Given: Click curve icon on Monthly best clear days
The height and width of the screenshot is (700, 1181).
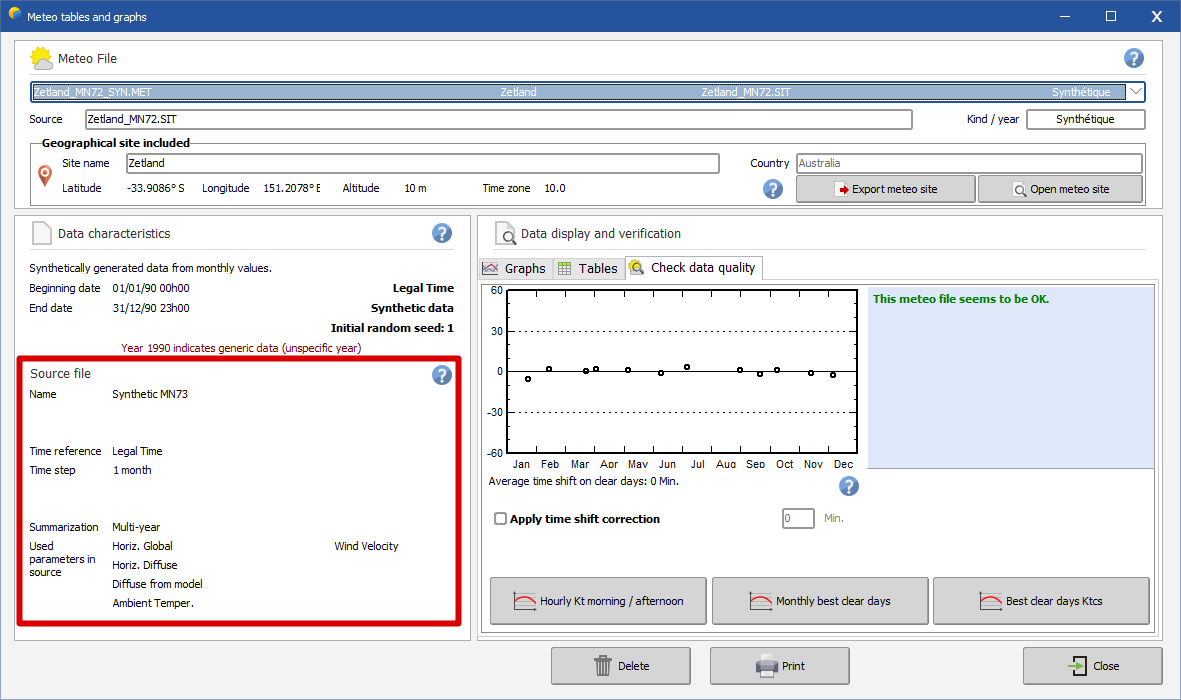Looking at the screenshot, I should (761, 601).
